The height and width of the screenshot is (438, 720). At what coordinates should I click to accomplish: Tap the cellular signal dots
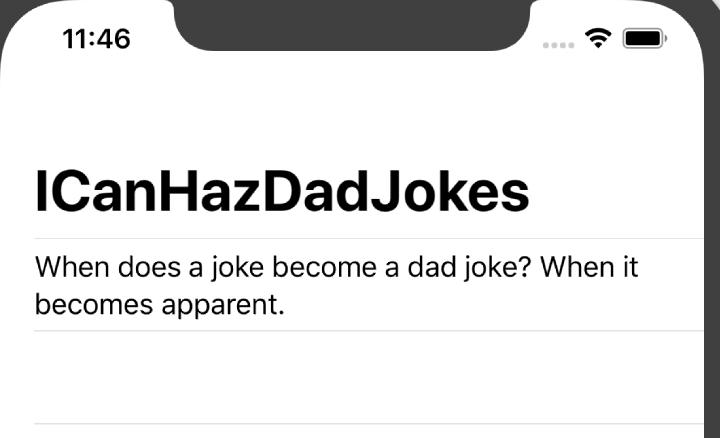[x=558, y=45]
